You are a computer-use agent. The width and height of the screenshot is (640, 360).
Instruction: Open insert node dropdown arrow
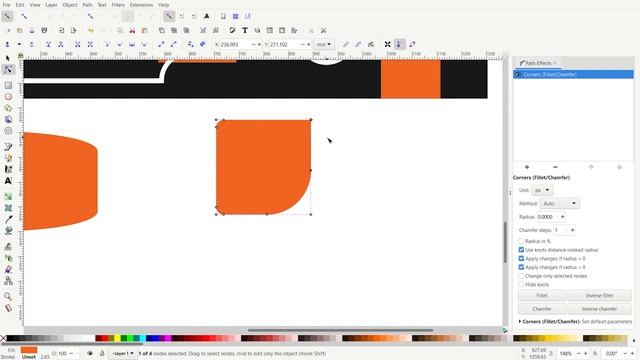point(19,44)
